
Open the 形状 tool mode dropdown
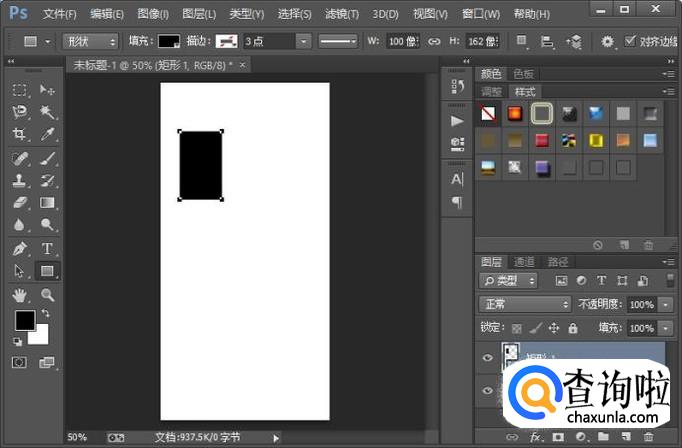click(90, 42)
